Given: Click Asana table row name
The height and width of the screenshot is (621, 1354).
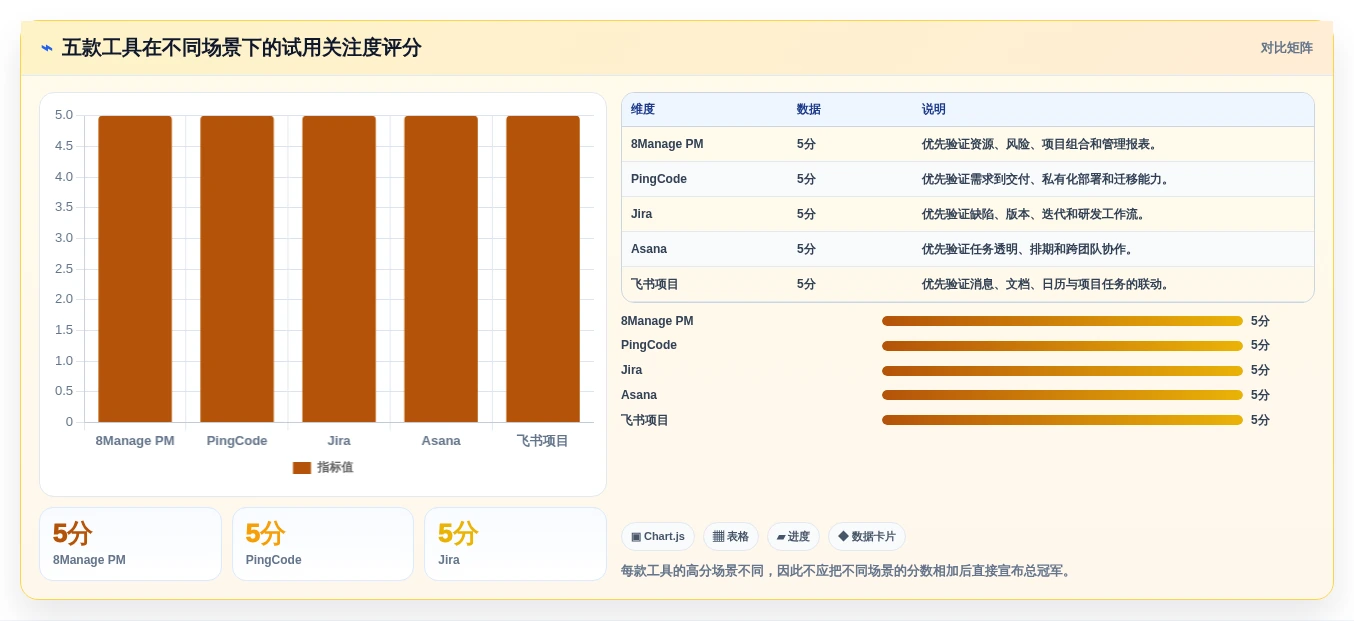Looking at the screenshot, I should (x=649, y=249).
